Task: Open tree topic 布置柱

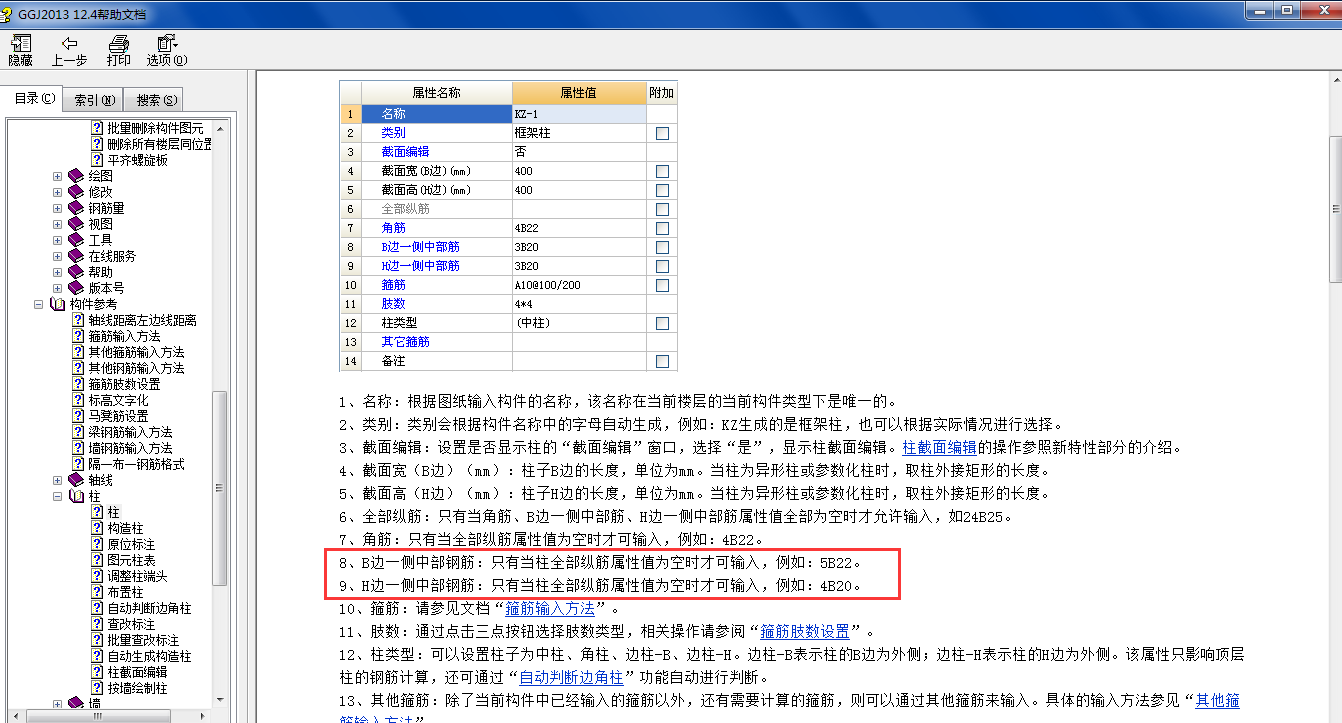Action: point(126,592)
